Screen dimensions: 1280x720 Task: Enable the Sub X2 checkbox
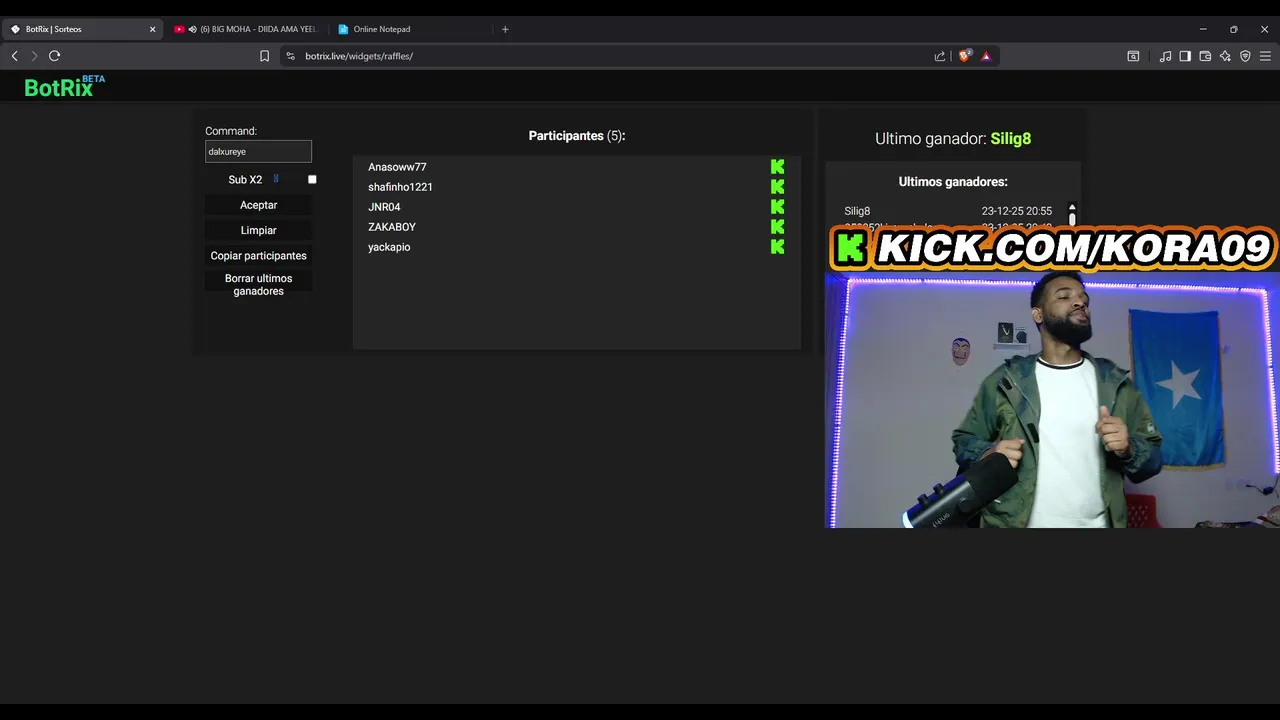[312, 179]
